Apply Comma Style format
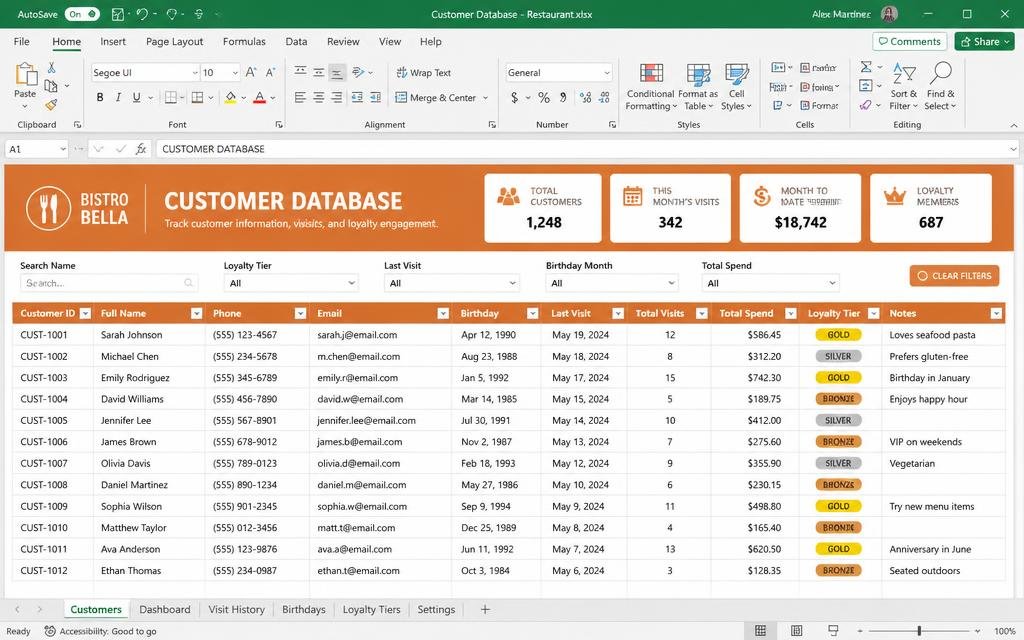 [563, 97]
